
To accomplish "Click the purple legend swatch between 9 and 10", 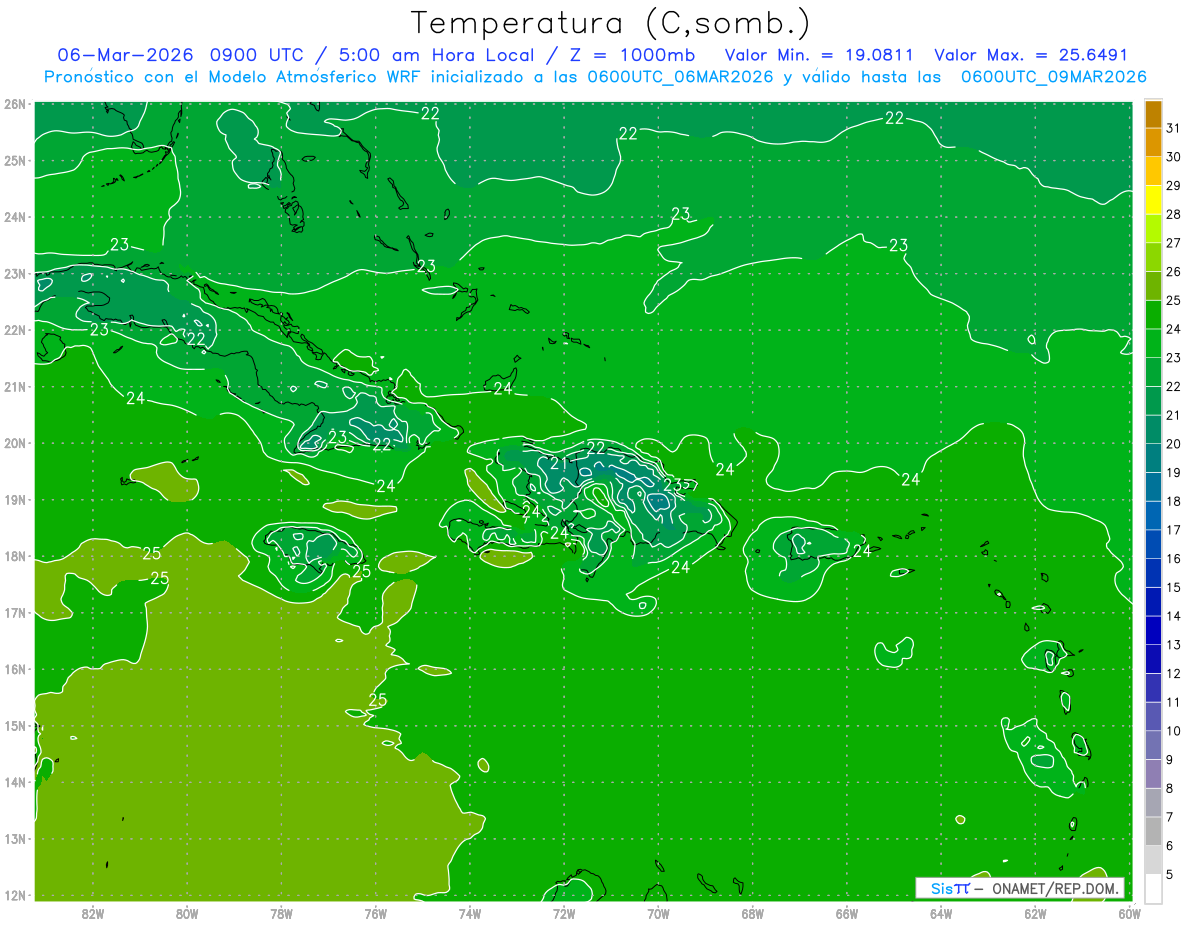I will tap(1153, 745).
